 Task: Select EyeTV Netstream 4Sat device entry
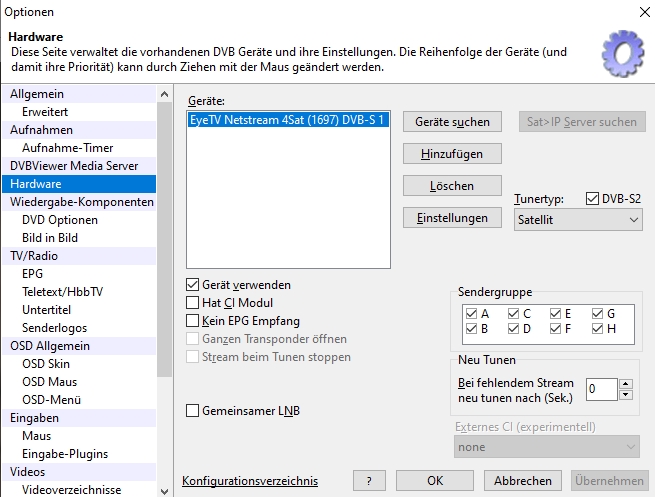coord(286,119)
